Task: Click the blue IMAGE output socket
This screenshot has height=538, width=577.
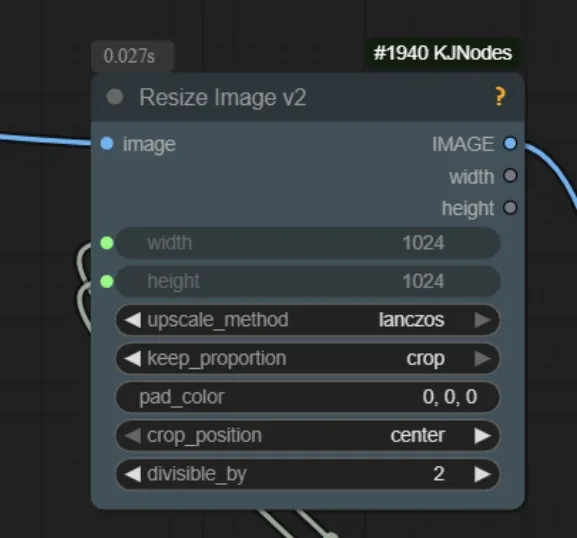Action: click(510, 144)
